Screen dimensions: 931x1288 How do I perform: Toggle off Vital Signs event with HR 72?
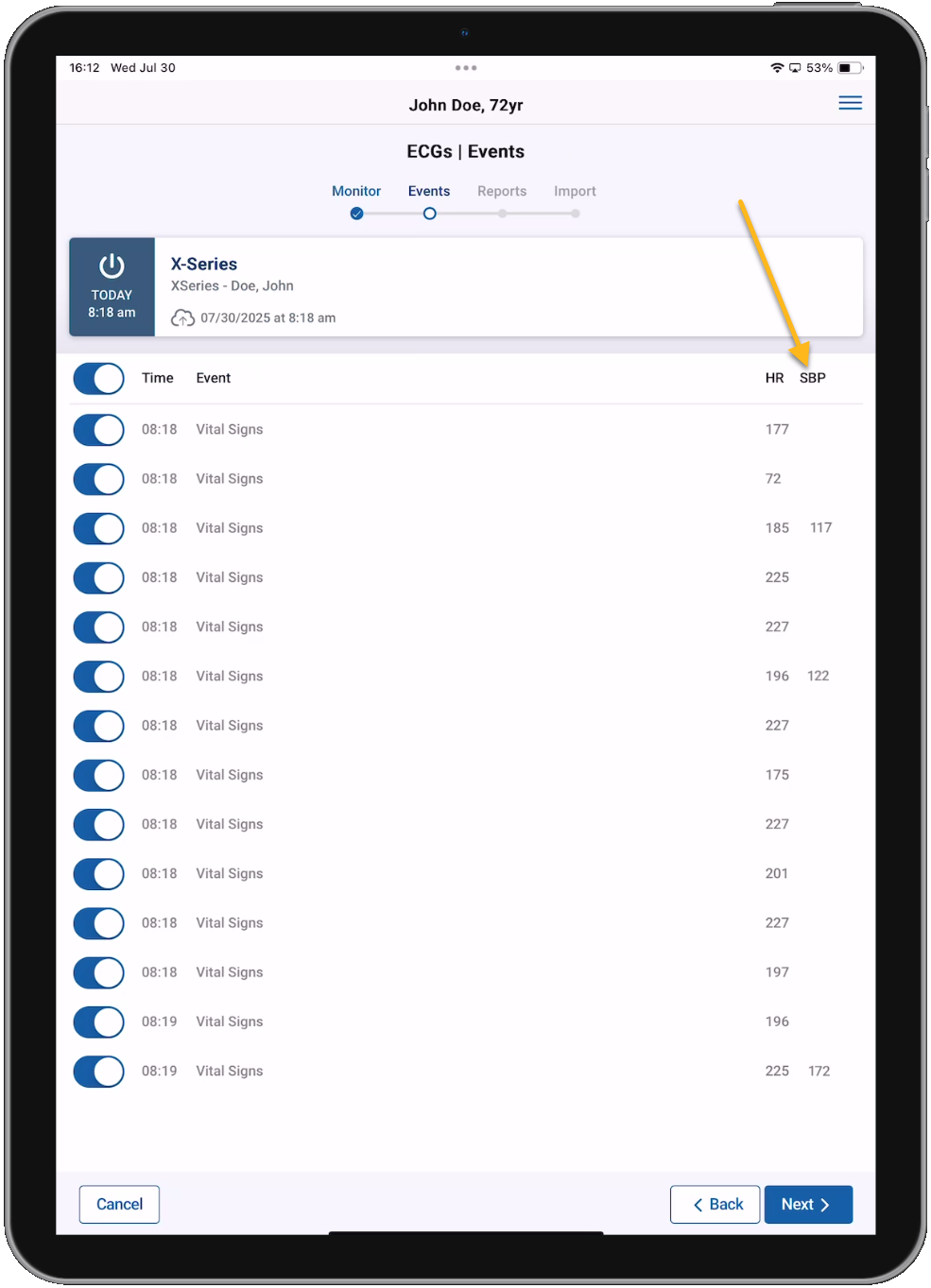click(98, 479)
